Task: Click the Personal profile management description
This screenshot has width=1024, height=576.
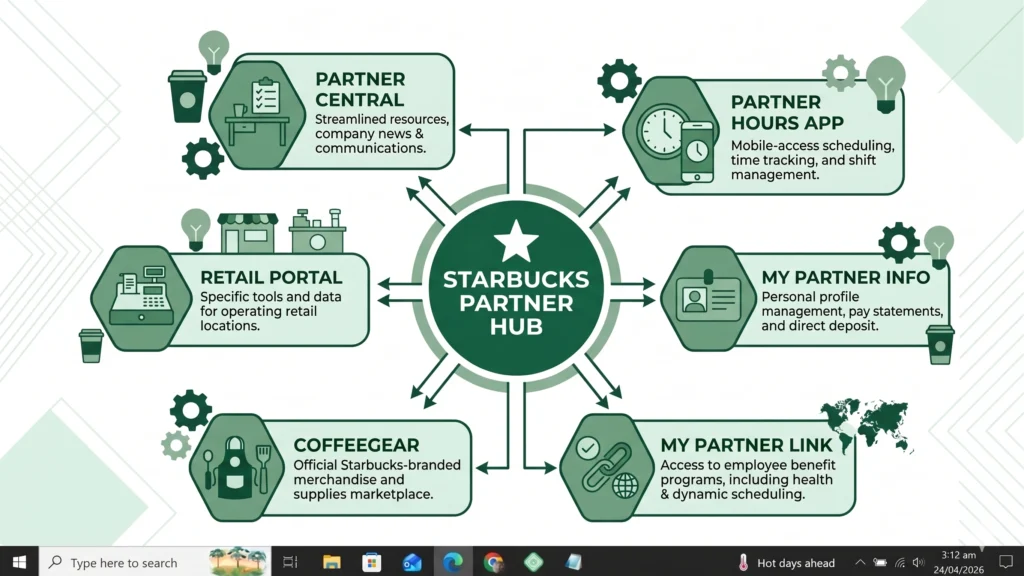Action: tap(852, 311)
